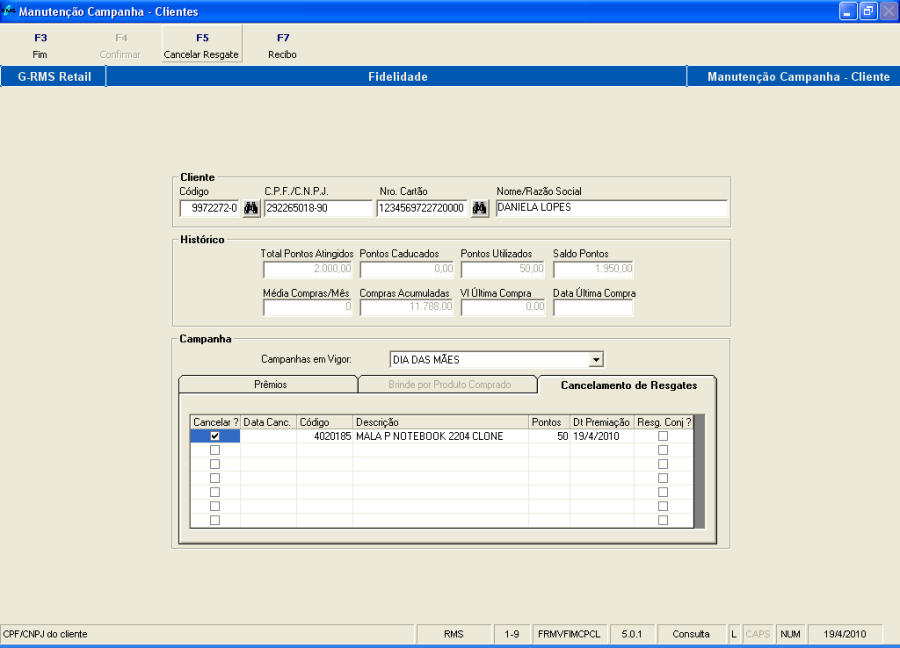The height and width of the screenshot is (648, 900).
Task: Select the Cancelamento de Resgates tab
Action: click(x=628, y=385)
